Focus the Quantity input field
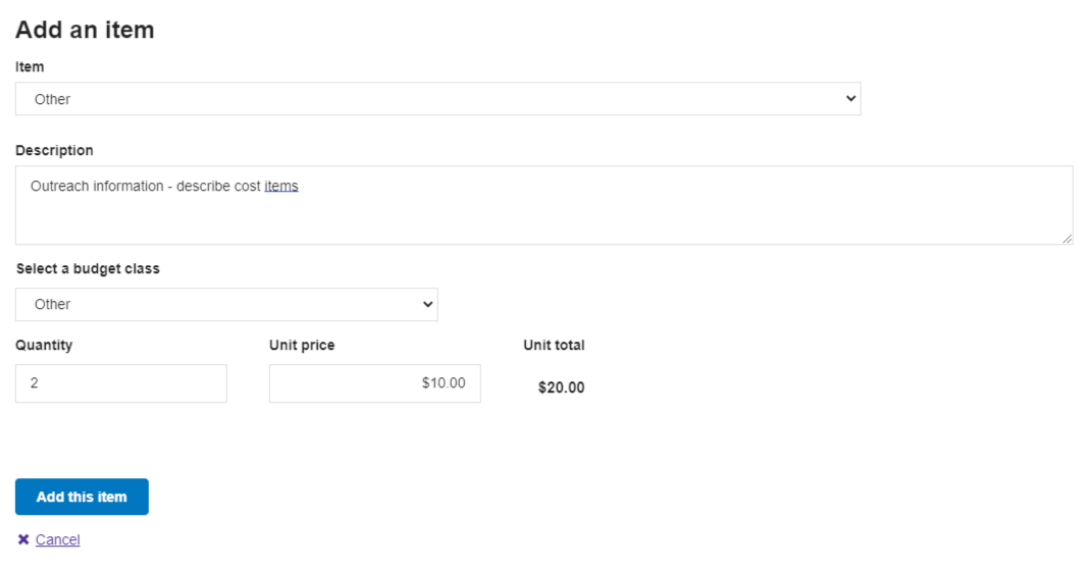 [x=121, y=383]
